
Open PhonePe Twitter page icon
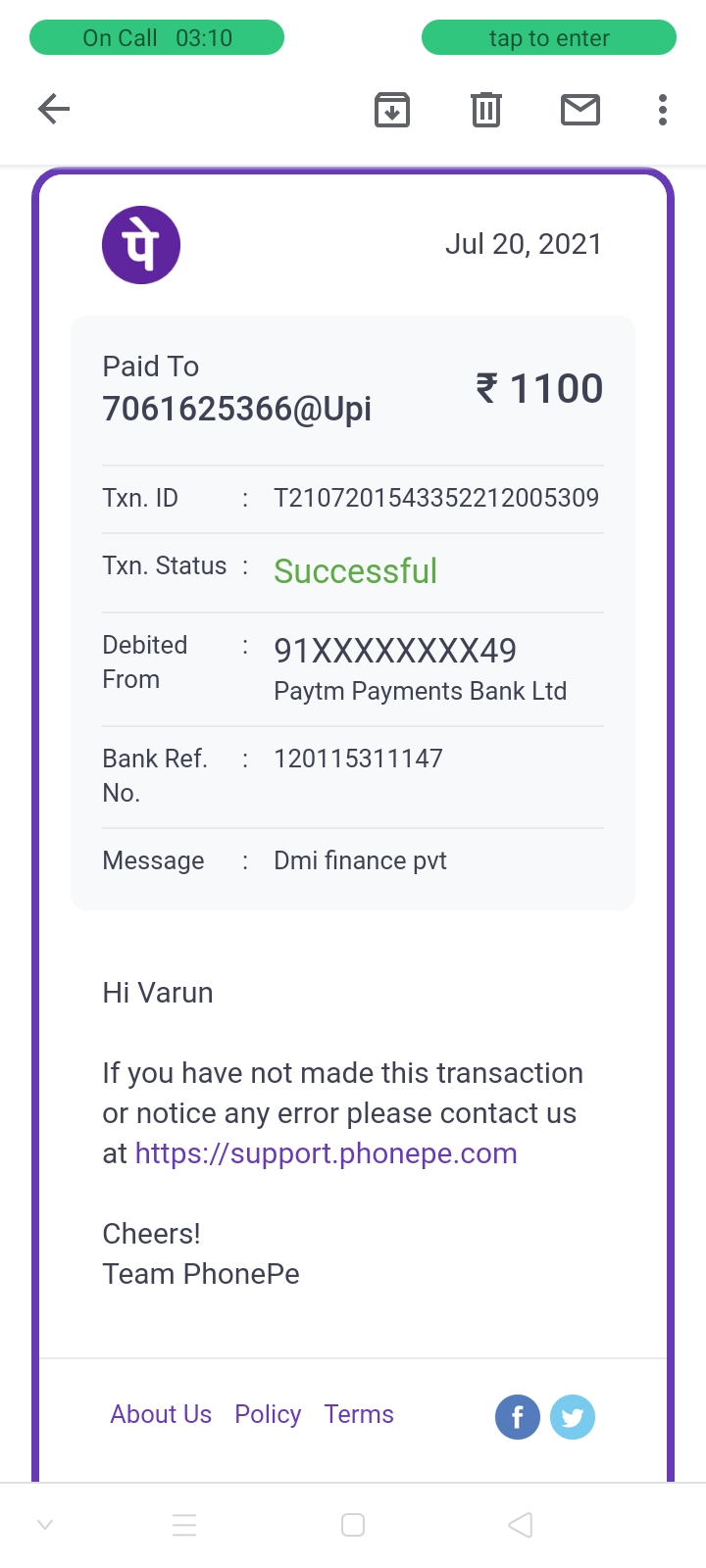pos(573,1417)
